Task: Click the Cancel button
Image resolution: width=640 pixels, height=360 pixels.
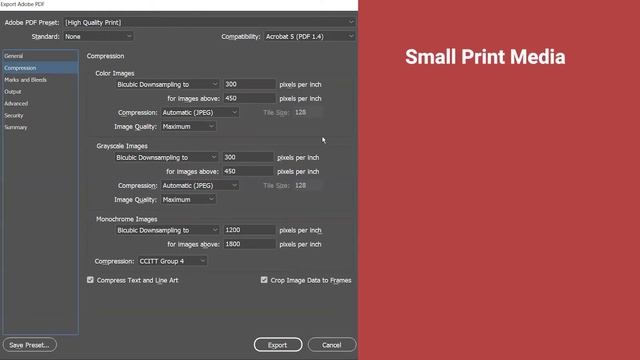Action: pyautogui.click(x=331, y=345)
